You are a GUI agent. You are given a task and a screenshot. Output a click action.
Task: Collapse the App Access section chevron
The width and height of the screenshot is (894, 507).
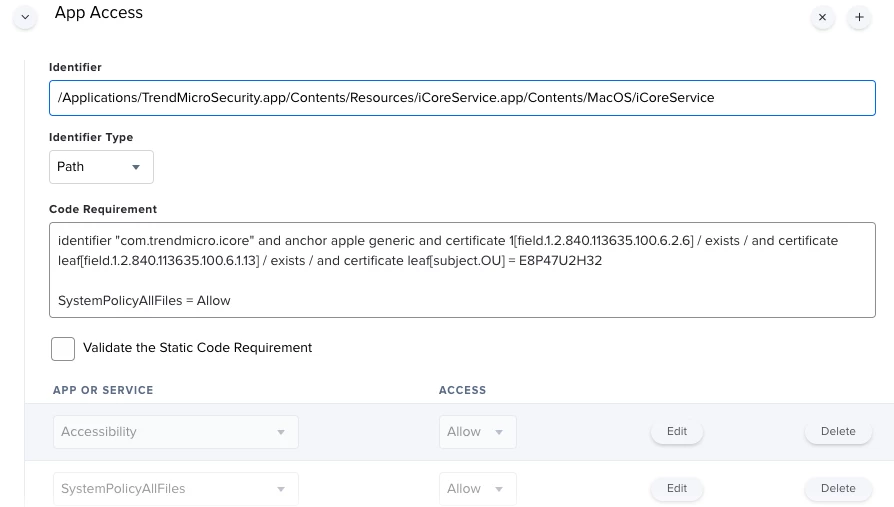25,17
